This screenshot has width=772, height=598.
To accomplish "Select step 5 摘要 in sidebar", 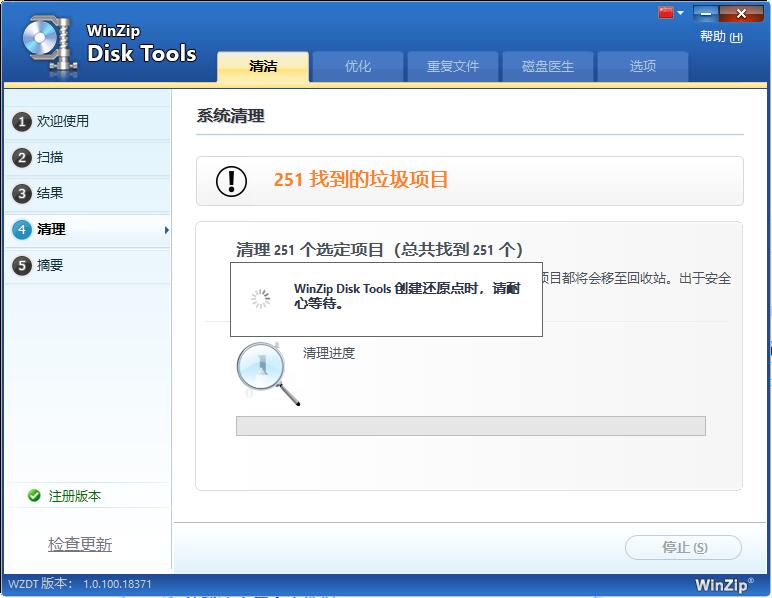I will (x=88, y=265).
